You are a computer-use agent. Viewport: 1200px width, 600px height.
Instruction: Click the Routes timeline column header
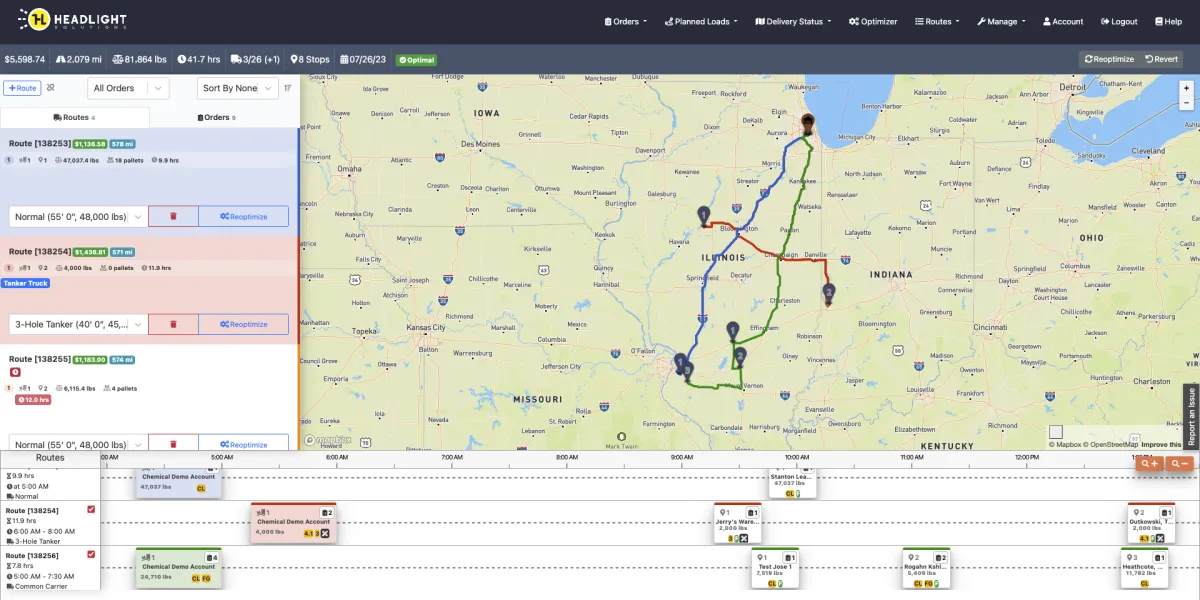coord(50,458)
